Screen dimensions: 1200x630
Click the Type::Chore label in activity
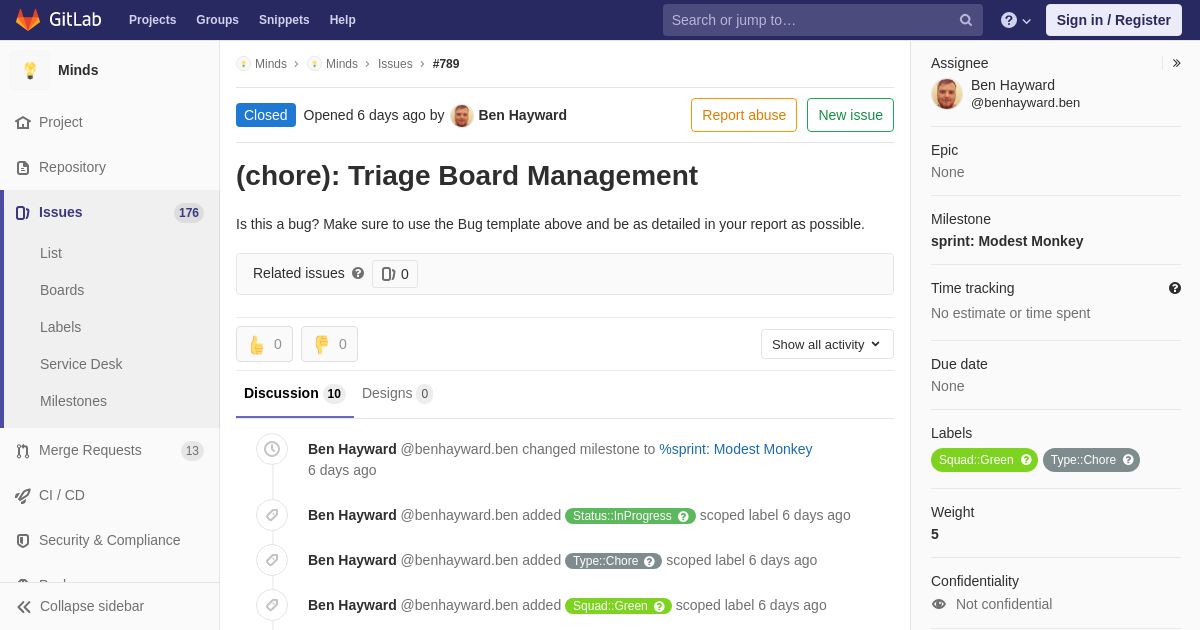613,561
